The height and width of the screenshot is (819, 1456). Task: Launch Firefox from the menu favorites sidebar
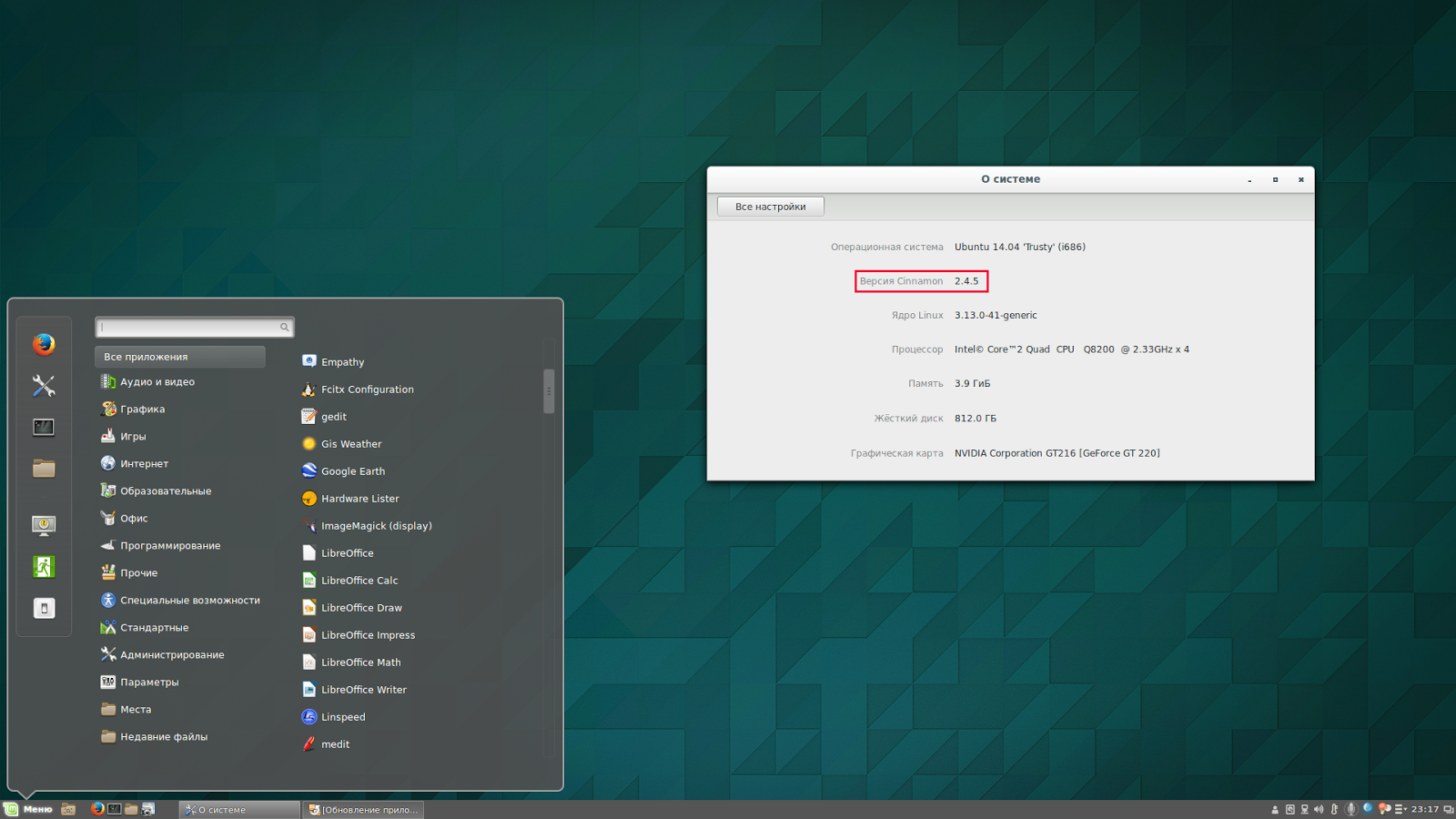click(x=44, y=344)
